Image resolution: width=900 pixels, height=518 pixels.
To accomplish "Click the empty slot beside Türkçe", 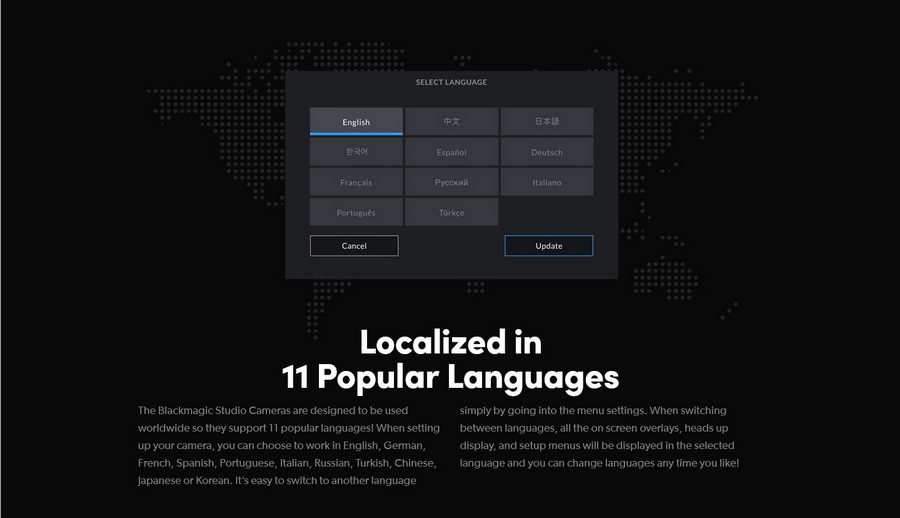I will pos(547,212).
